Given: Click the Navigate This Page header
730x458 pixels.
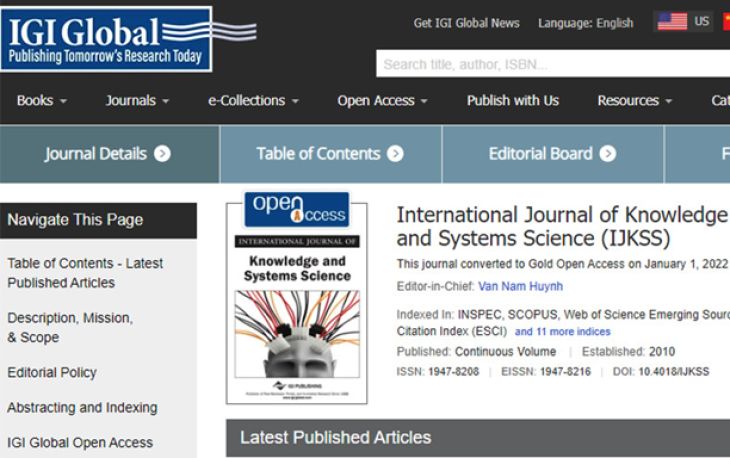Looking at the screenshot, I should pyautogui.click(x=98, y=220).
